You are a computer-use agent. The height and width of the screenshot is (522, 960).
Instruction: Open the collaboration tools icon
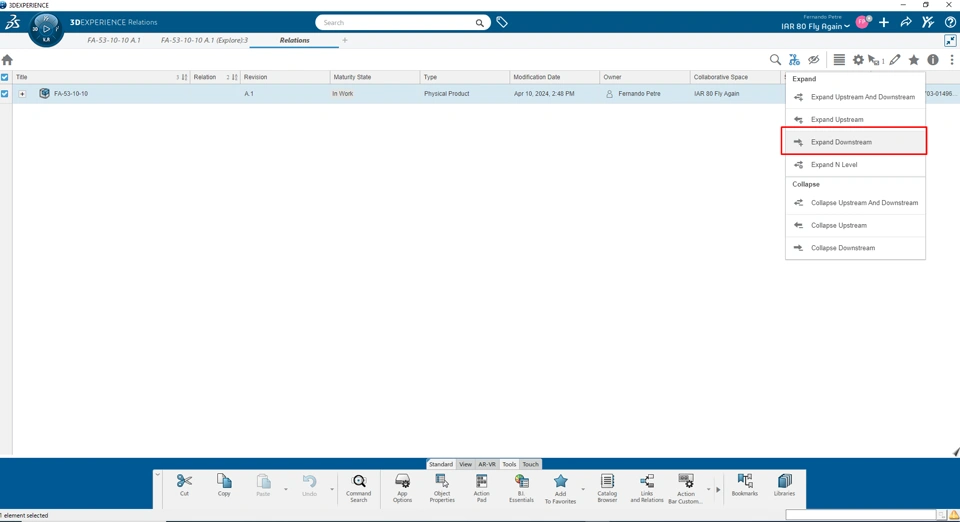pyautogui.click(x=928, y=23)
